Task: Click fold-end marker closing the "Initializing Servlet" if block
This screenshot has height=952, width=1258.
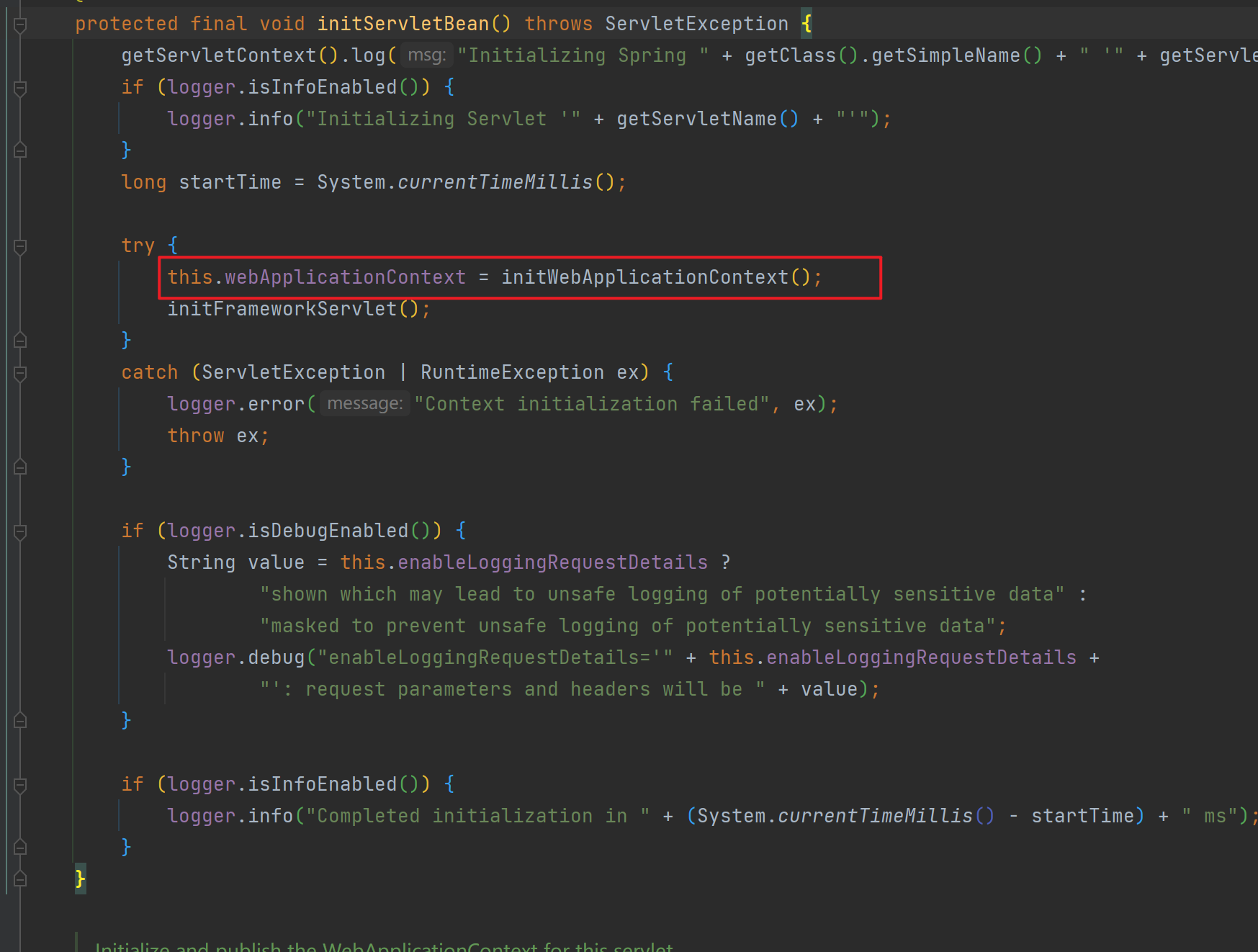Action: [20, 150]
